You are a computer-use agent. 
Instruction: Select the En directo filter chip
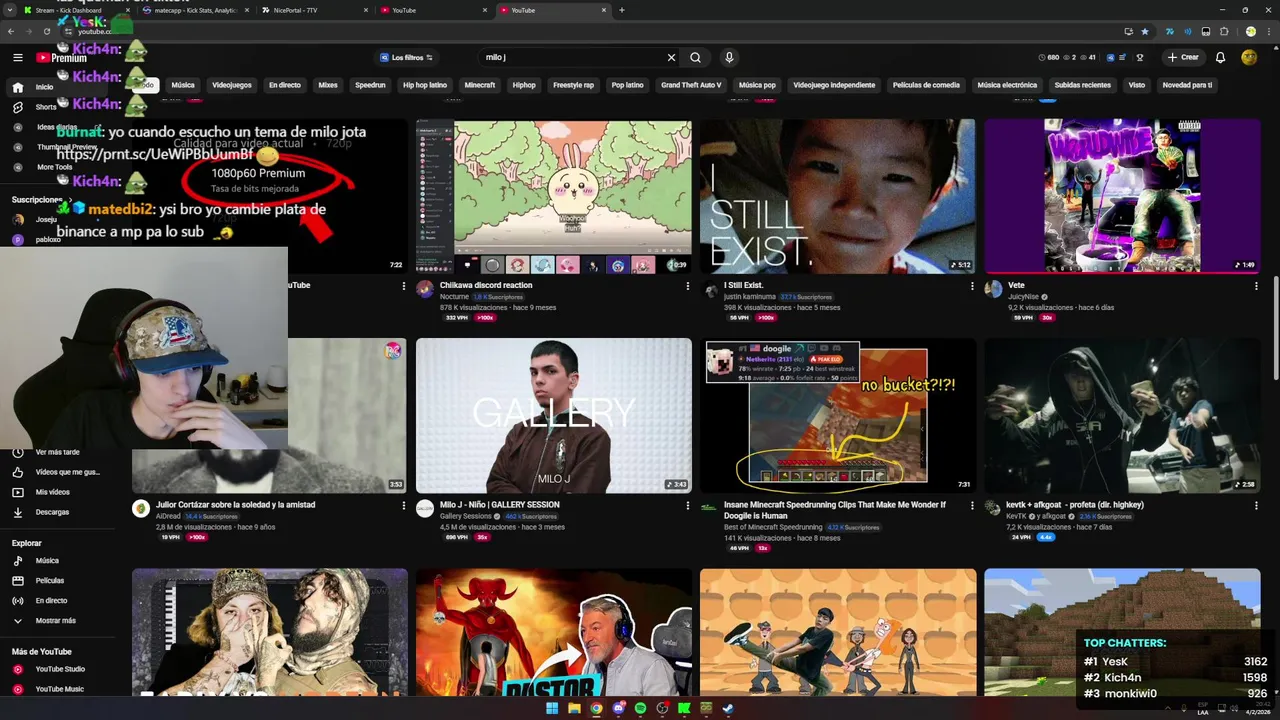(284, 85)
